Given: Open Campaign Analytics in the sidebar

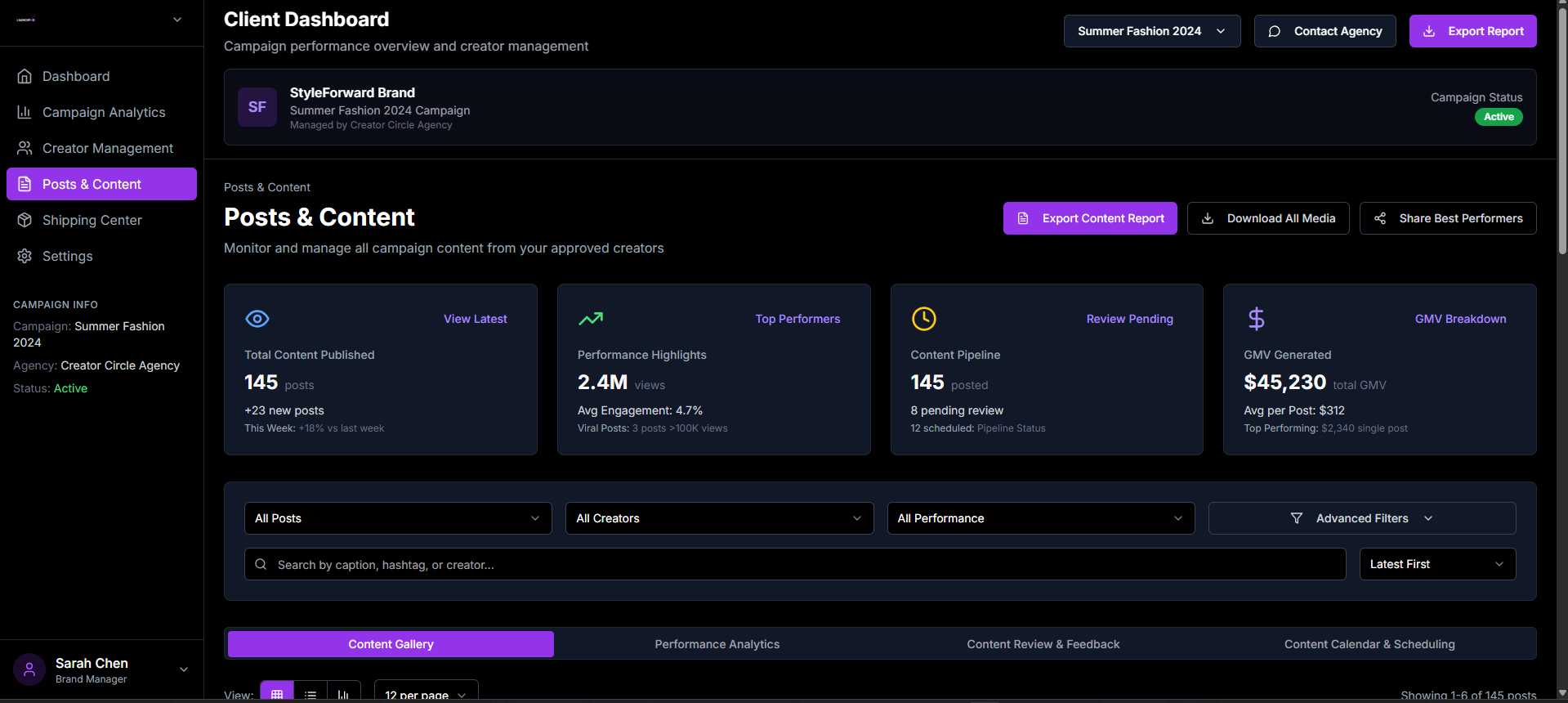Looking at the screenshot, I should pyautogui.click(x=102, y=112).
